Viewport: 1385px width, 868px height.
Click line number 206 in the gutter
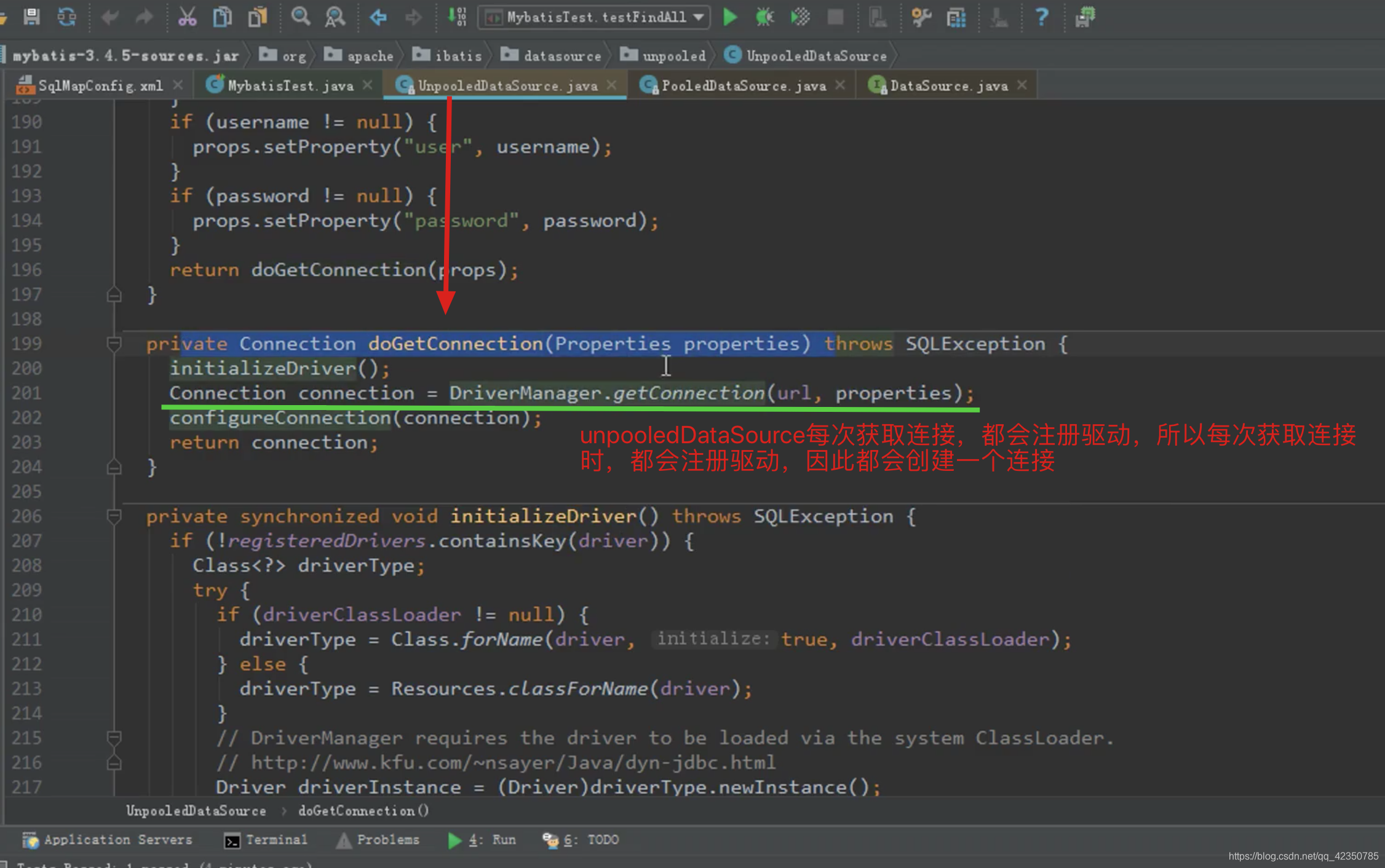26,516
